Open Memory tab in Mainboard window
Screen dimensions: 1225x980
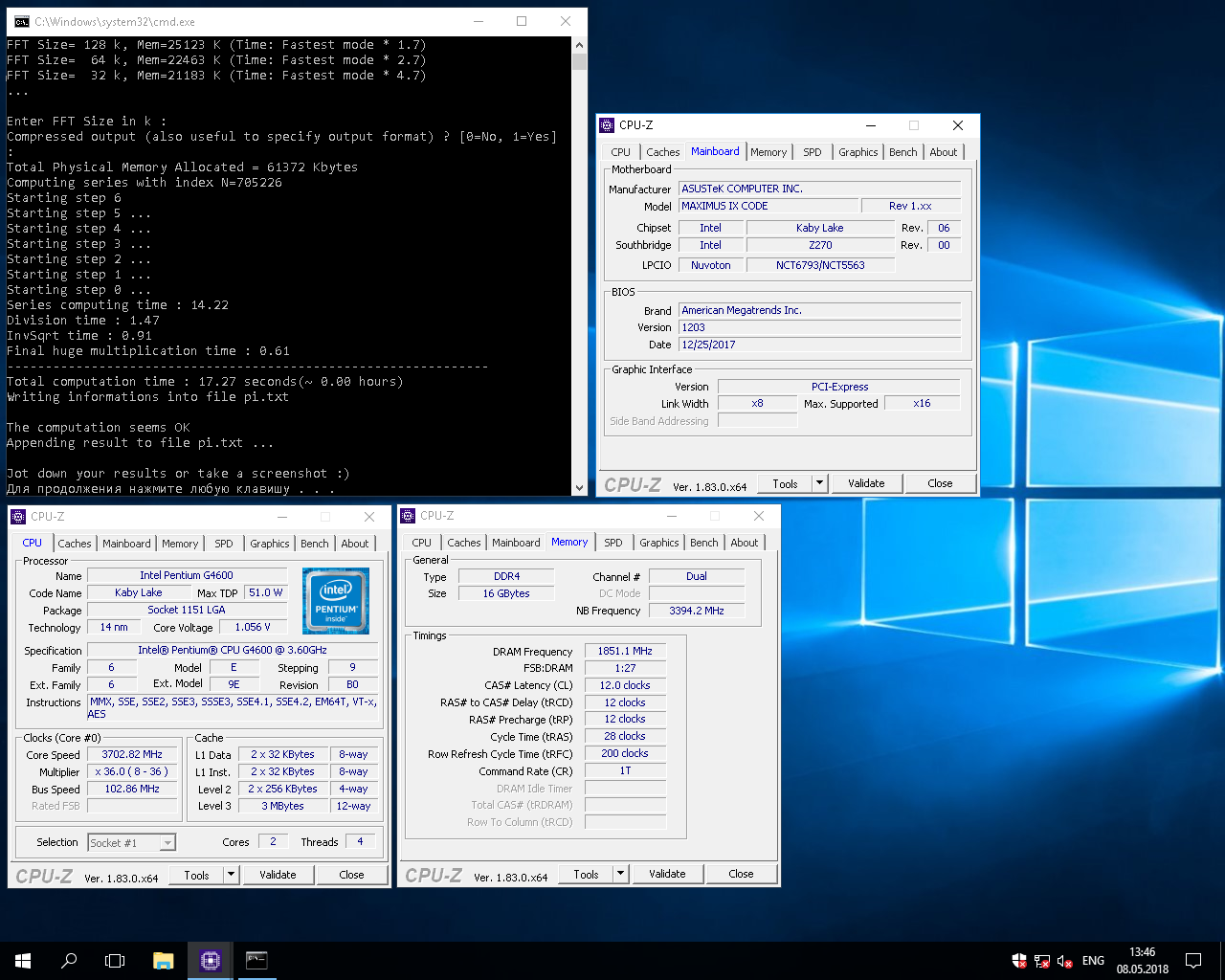pyautogui.click(x=768, y=152)
